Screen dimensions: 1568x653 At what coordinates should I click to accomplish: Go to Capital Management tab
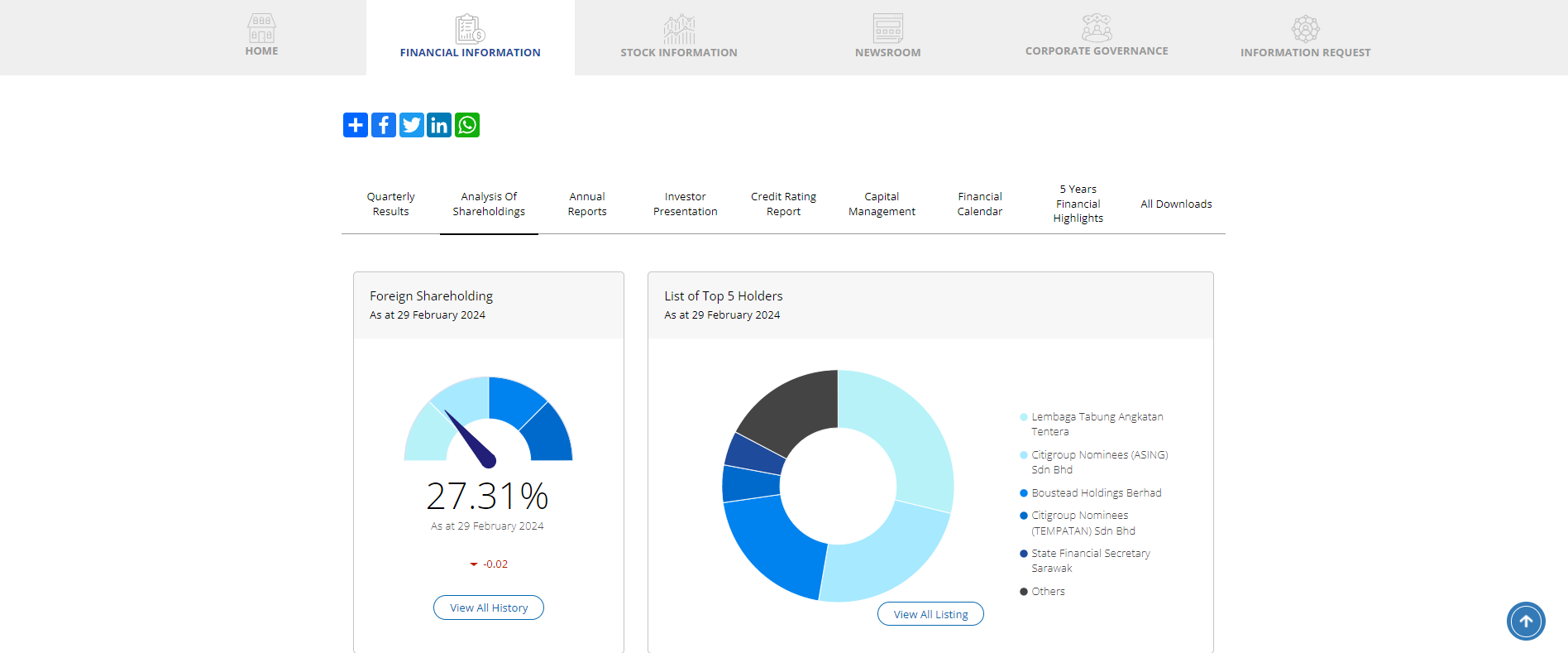coord(882,204)
